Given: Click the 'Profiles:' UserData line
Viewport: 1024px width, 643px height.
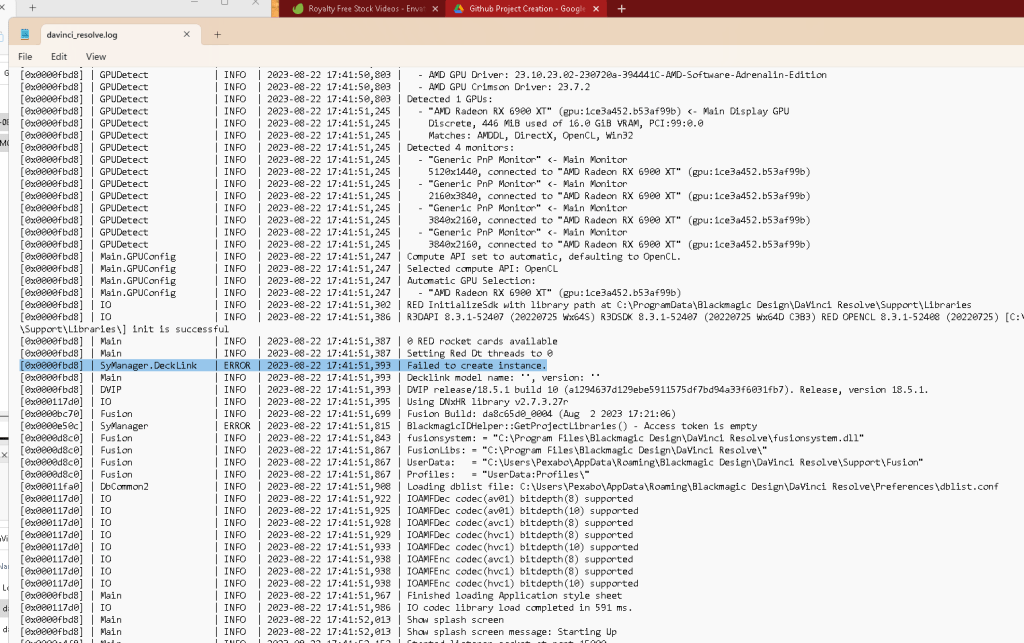Looking at the screenshot, I should [498, 475].
